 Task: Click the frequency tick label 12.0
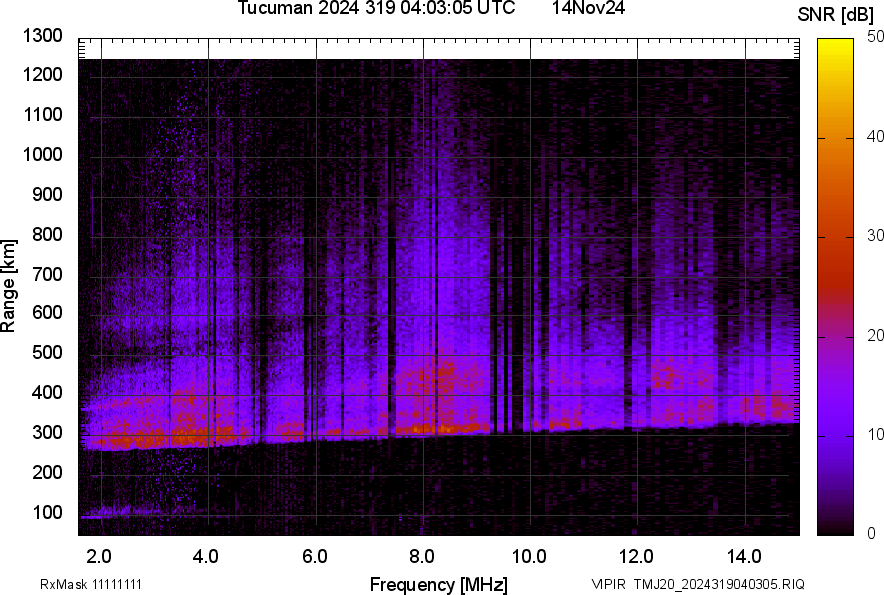coord(637,557)
